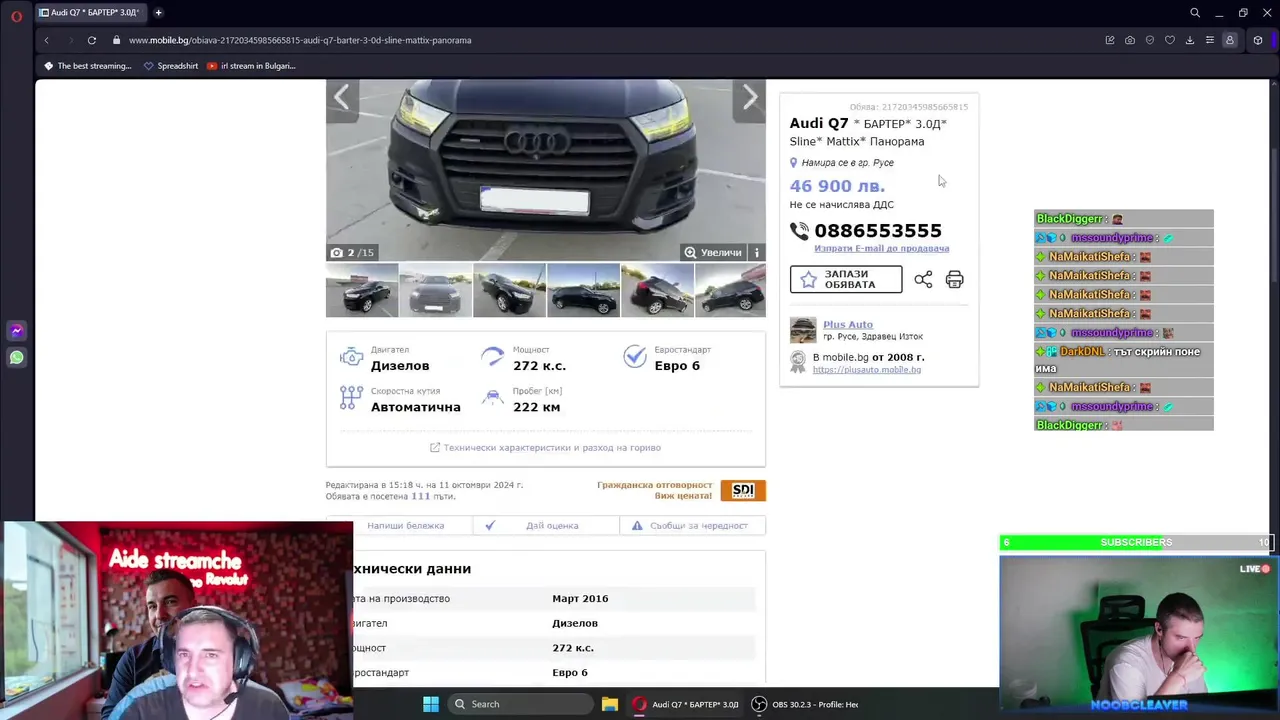The image size is (1280, 720).
Task: Open File Explorer from taskbar
Action: pos(609,704)
